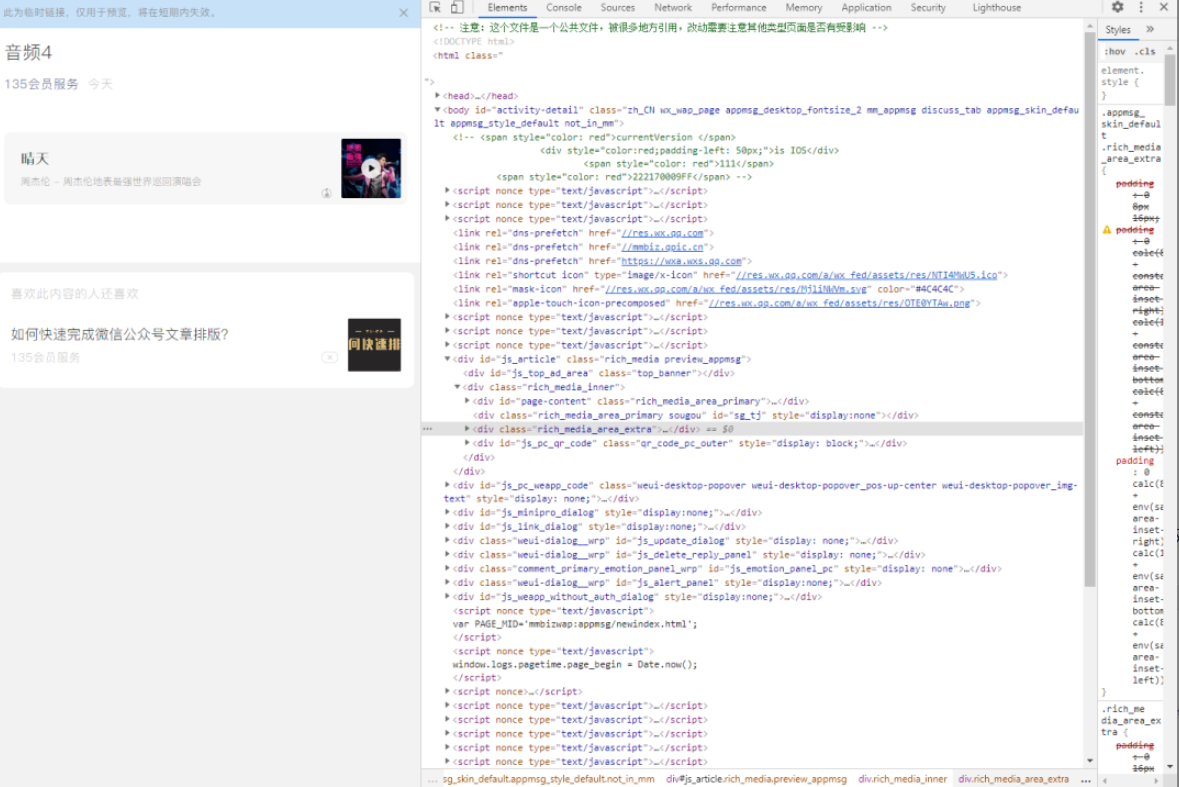Select the div#js_article breadcrumb
The width and height of the screenshot is (1179, 787).
(x=756, y=779)
